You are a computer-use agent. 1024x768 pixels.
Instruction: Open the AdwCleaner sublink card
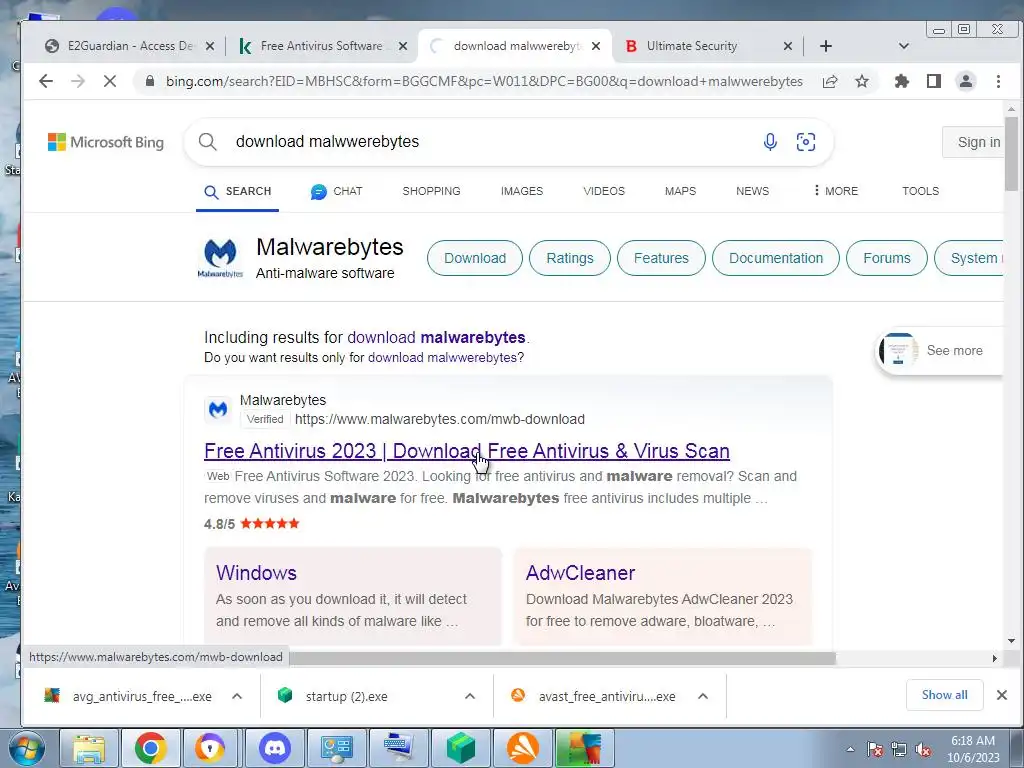pyautogui.click(x=663, y=598)
